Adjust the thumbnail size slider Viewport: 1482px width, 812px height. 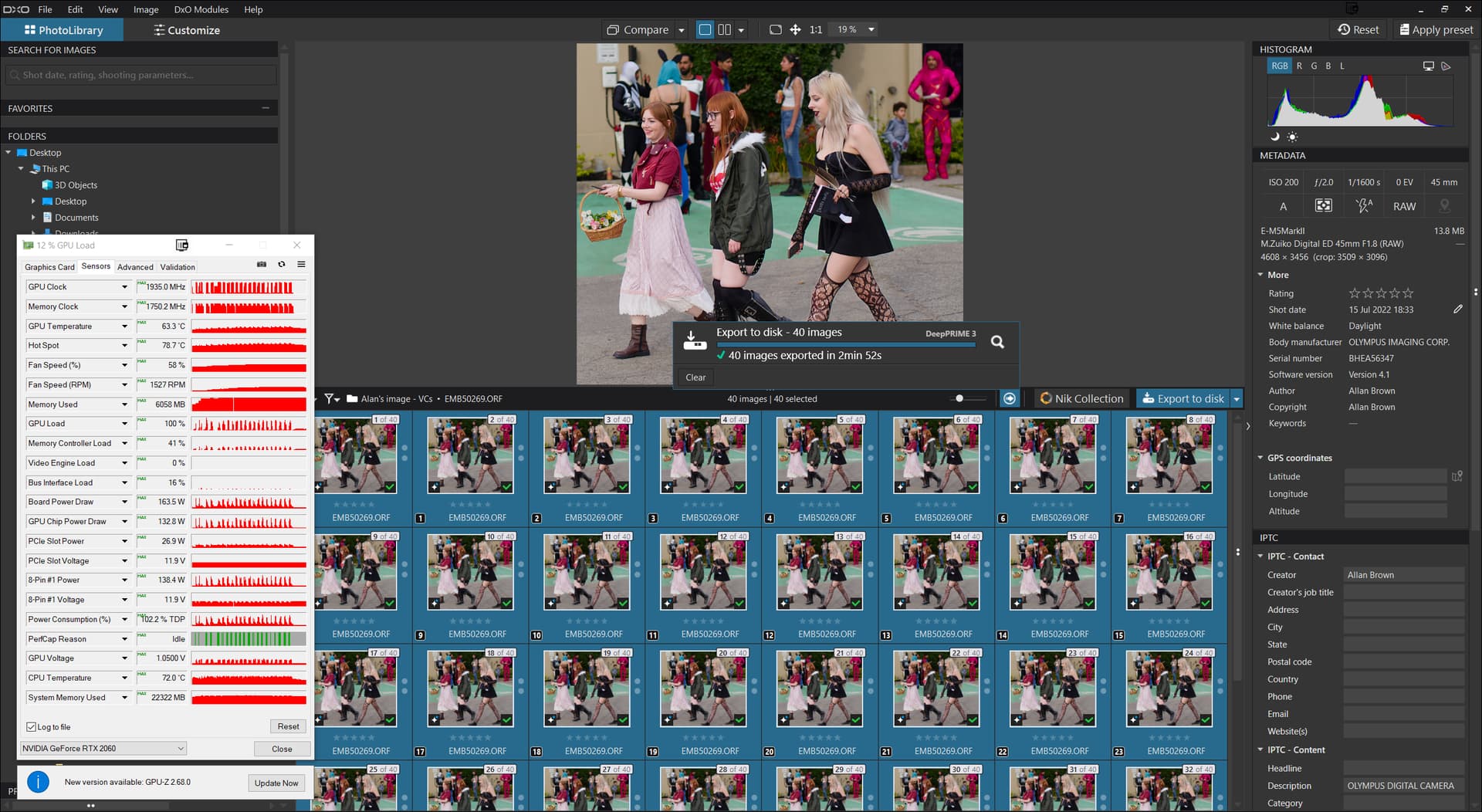[959, 399]
